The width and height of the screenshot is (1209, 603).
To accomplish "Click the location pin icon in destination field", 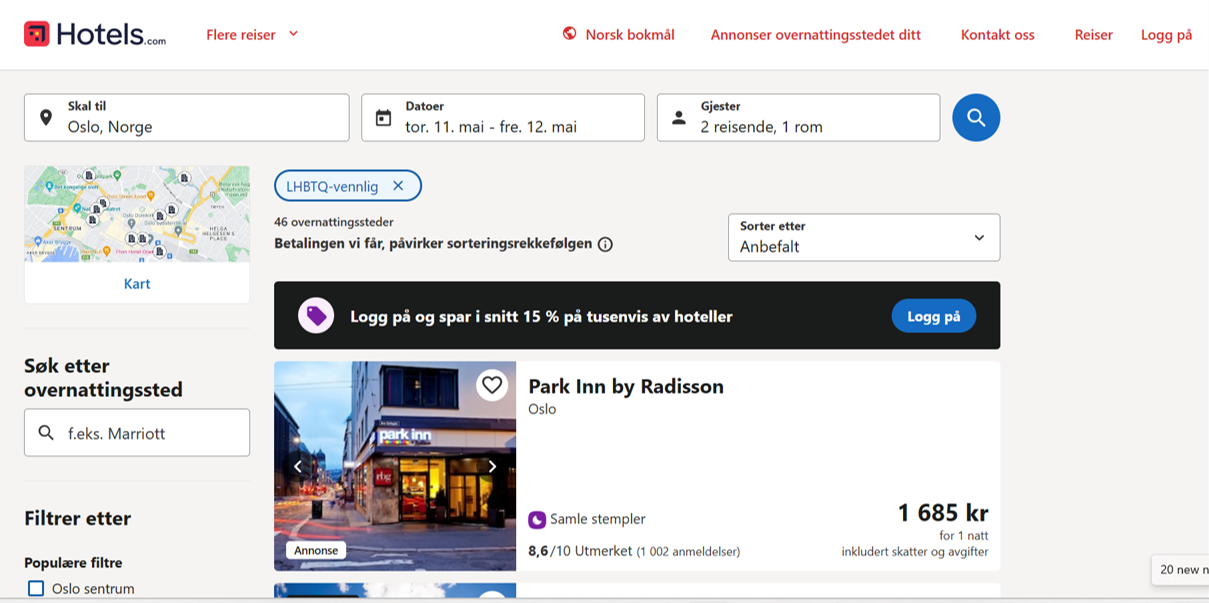I will click(46, 118).
